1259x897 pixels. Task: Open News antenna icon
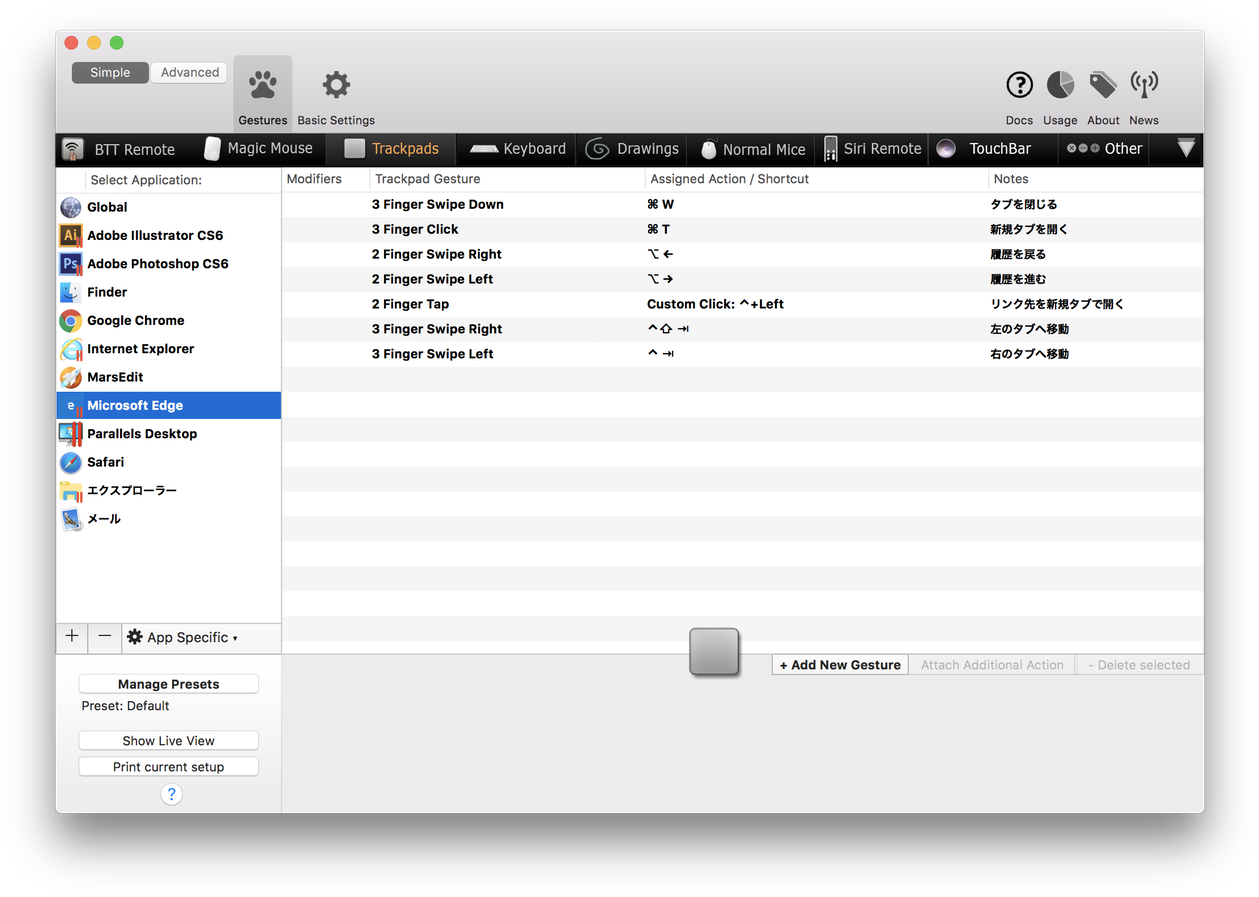(1144, 86)
